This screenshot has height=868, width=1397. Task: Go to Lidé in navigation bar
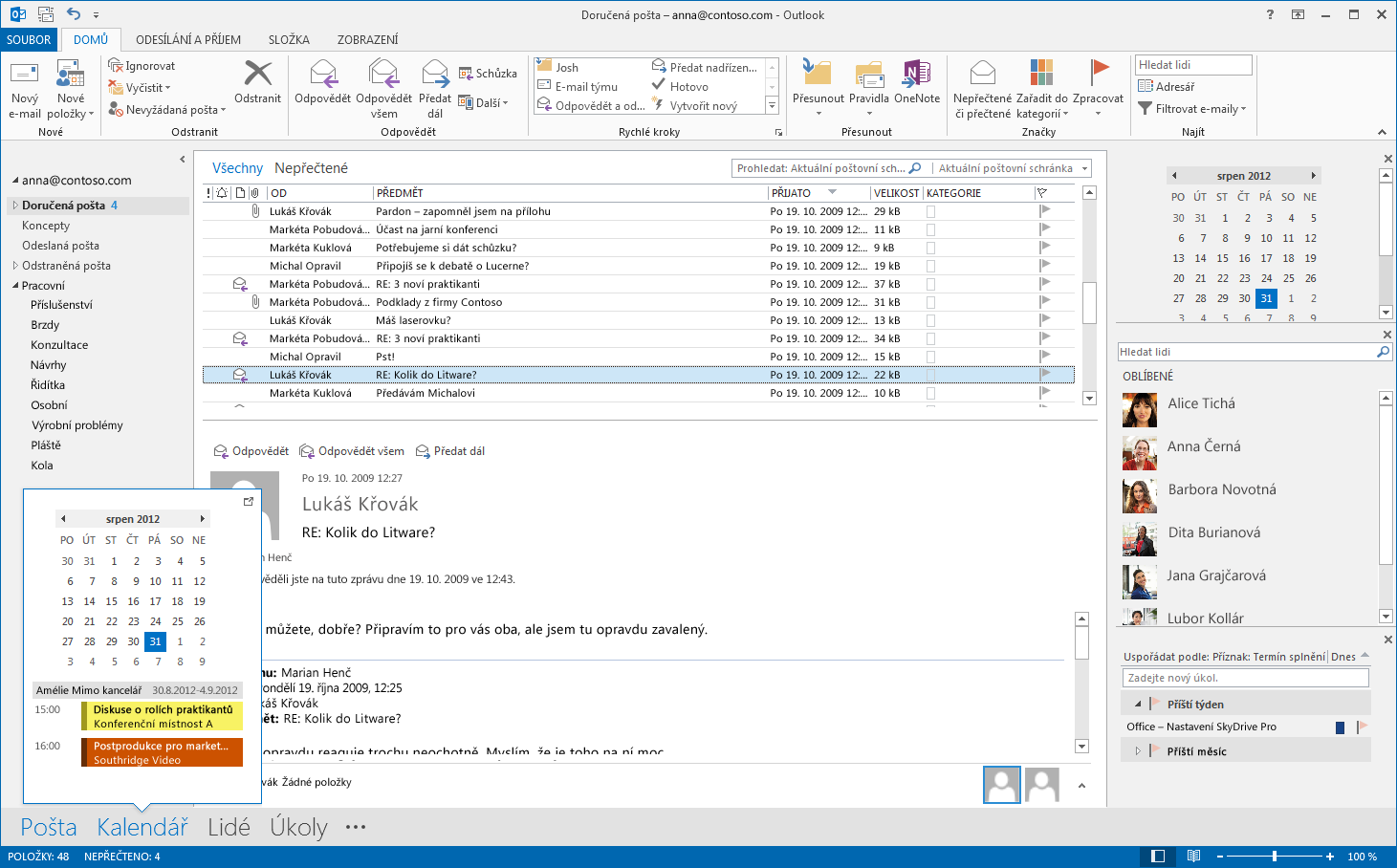(229, 827)
